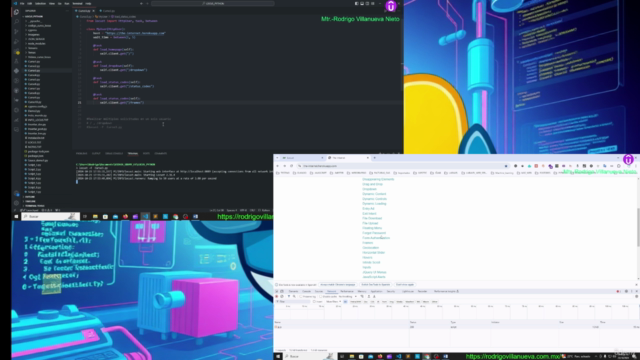Open the throttling dropdown in DevTools Network
Screen dimensions: 640x360
[x=347, y=297]
